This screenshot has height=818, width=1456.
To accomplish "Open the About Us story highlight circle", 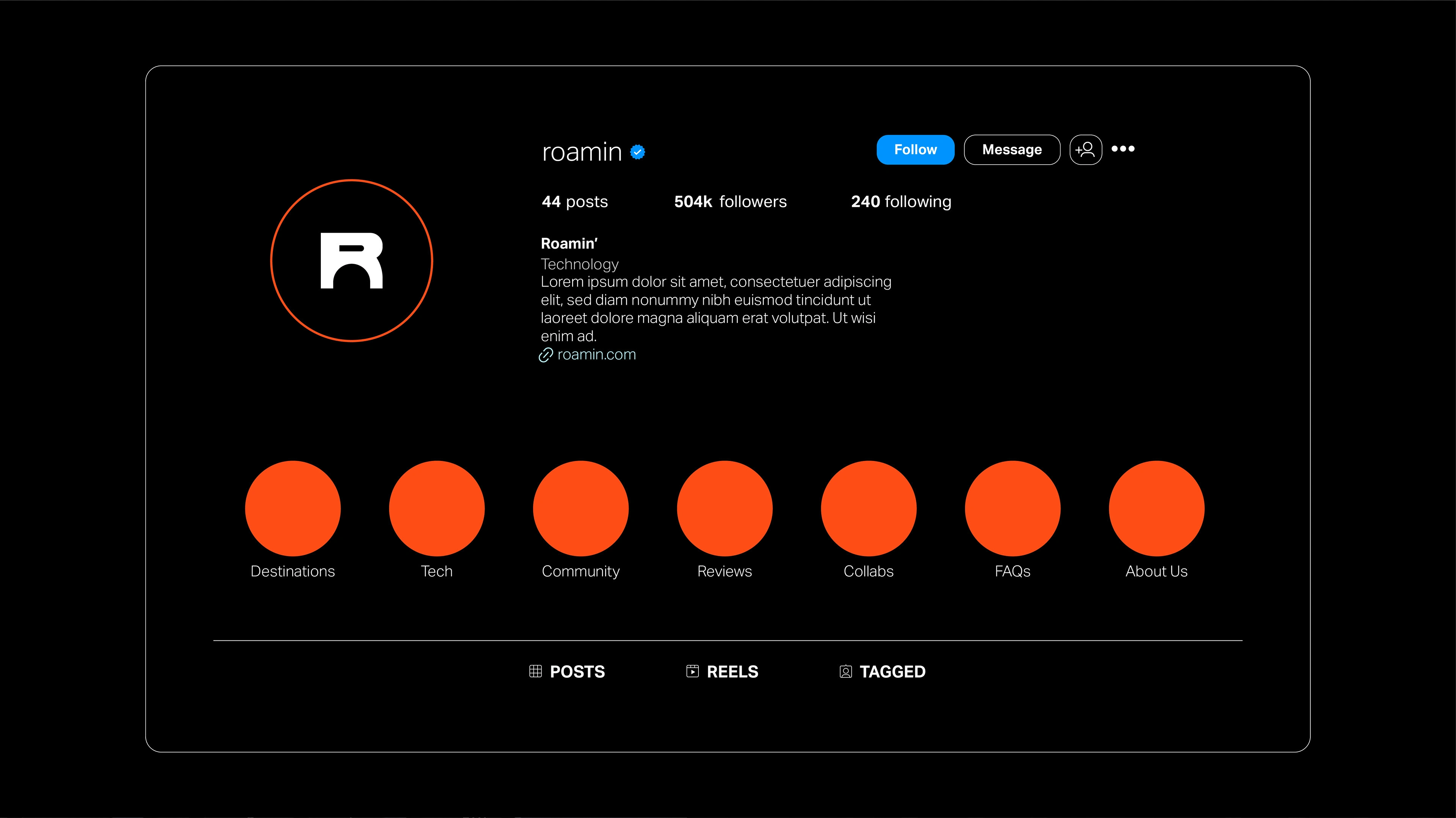I will point(1156,508).
